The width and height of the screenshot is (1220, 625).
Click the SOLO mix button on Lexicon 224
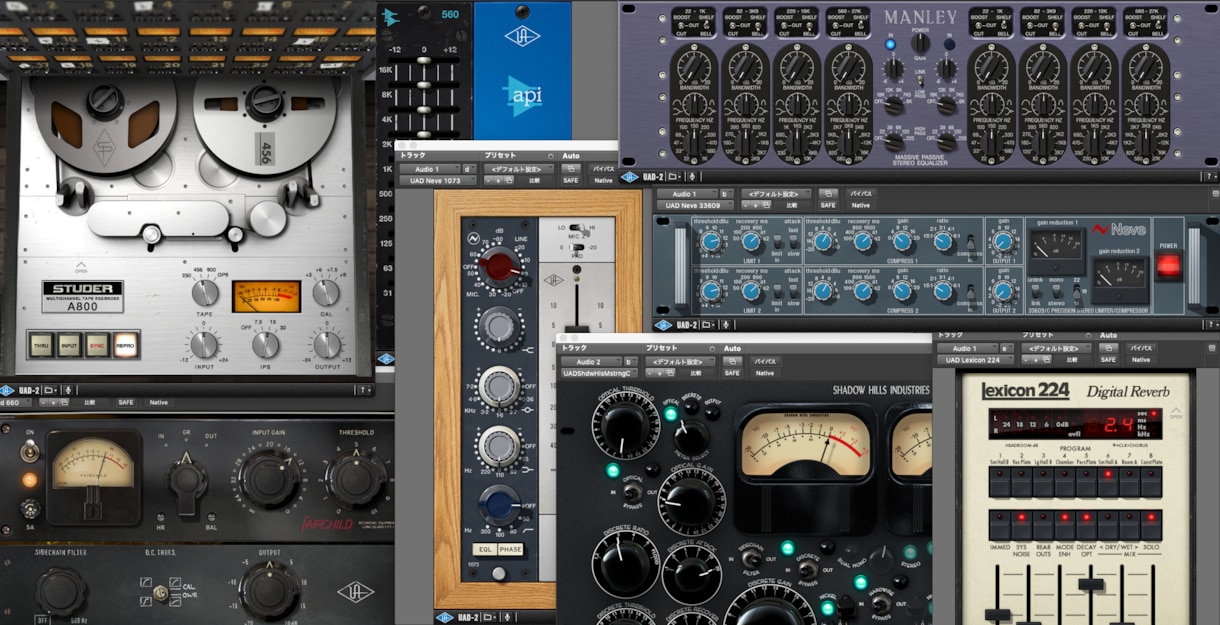coord(1151,525)
